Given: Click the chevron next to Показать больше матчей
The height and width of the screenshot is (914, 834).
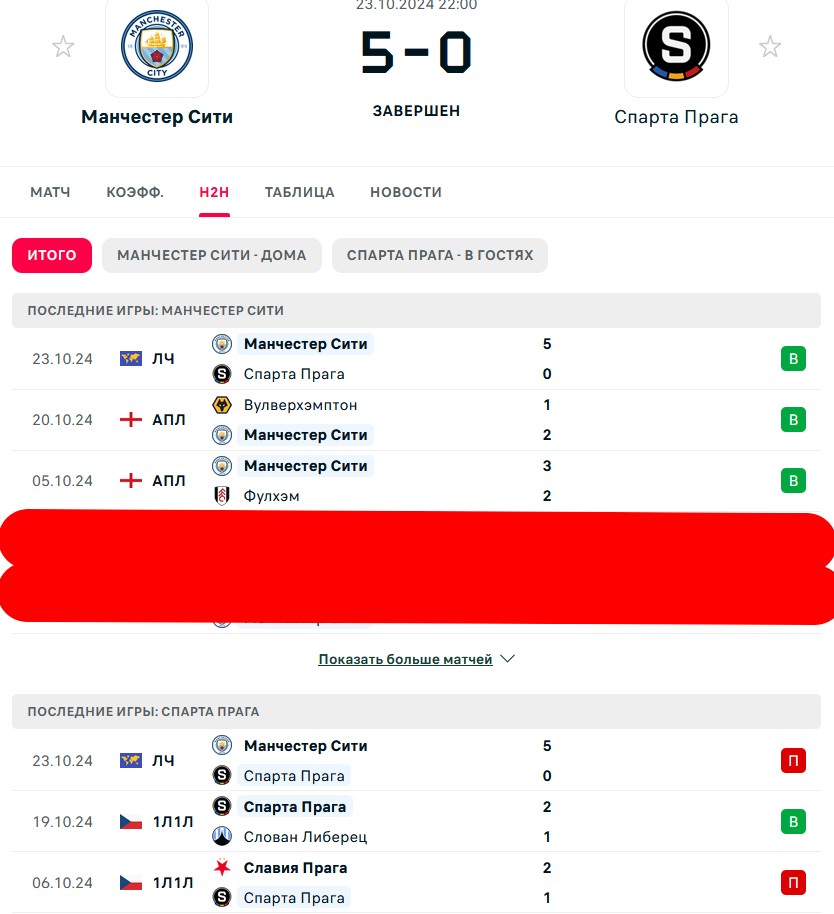Looking at the screenshot, I should [x=508, y=659].
